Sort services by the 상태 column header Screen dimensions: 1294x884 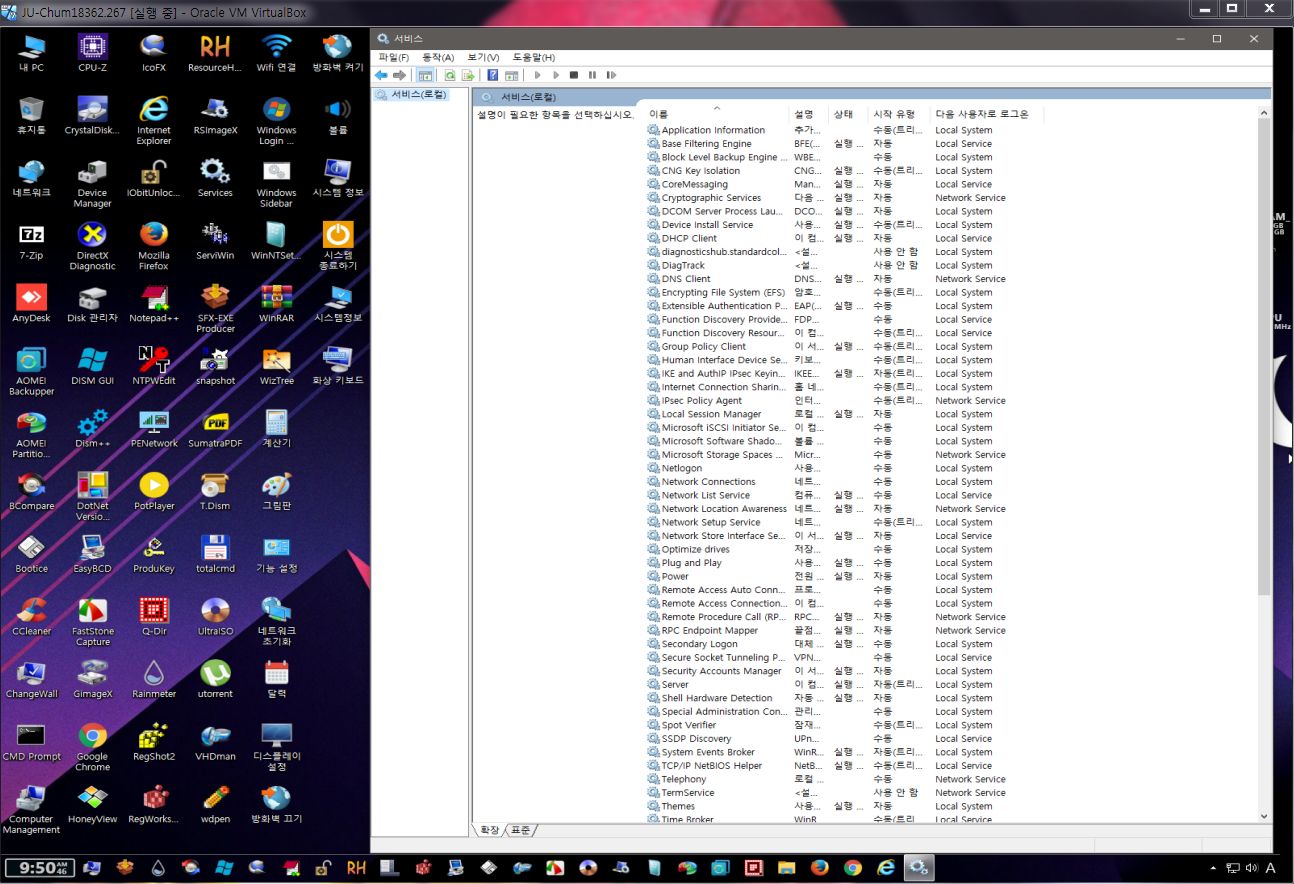[x=849, y=114]
